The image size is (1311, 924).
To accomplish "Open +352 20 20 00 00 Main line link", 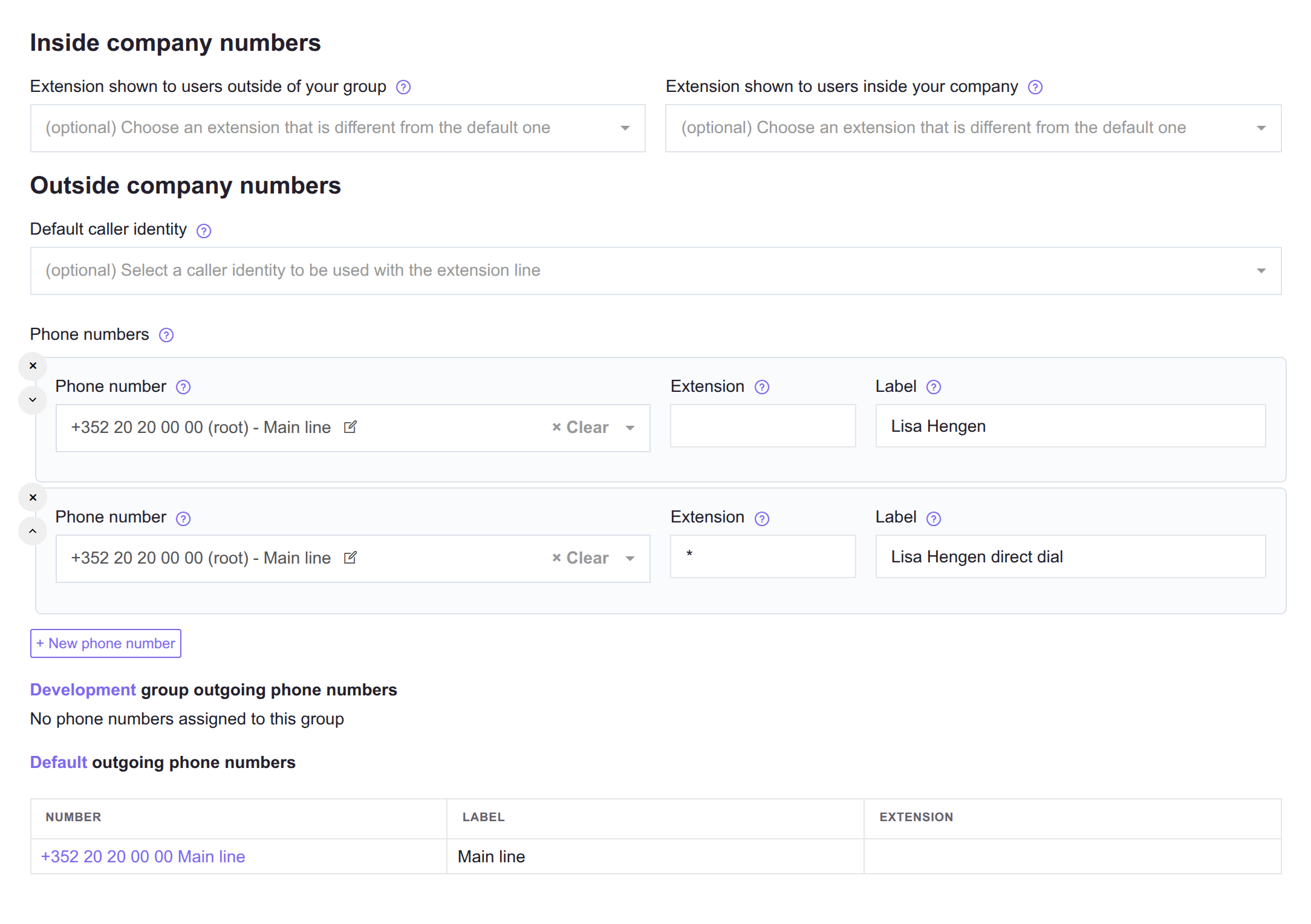I will (143, 856).
